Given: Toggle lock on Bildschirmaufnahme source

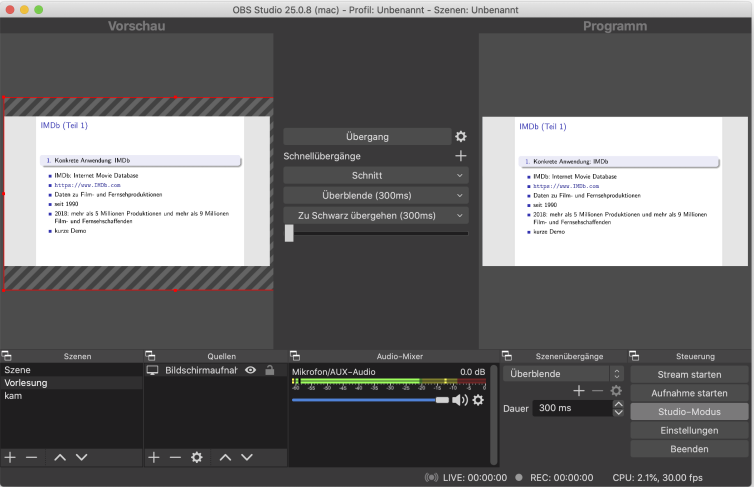Looking at the screenshot, I should point(270,370).
